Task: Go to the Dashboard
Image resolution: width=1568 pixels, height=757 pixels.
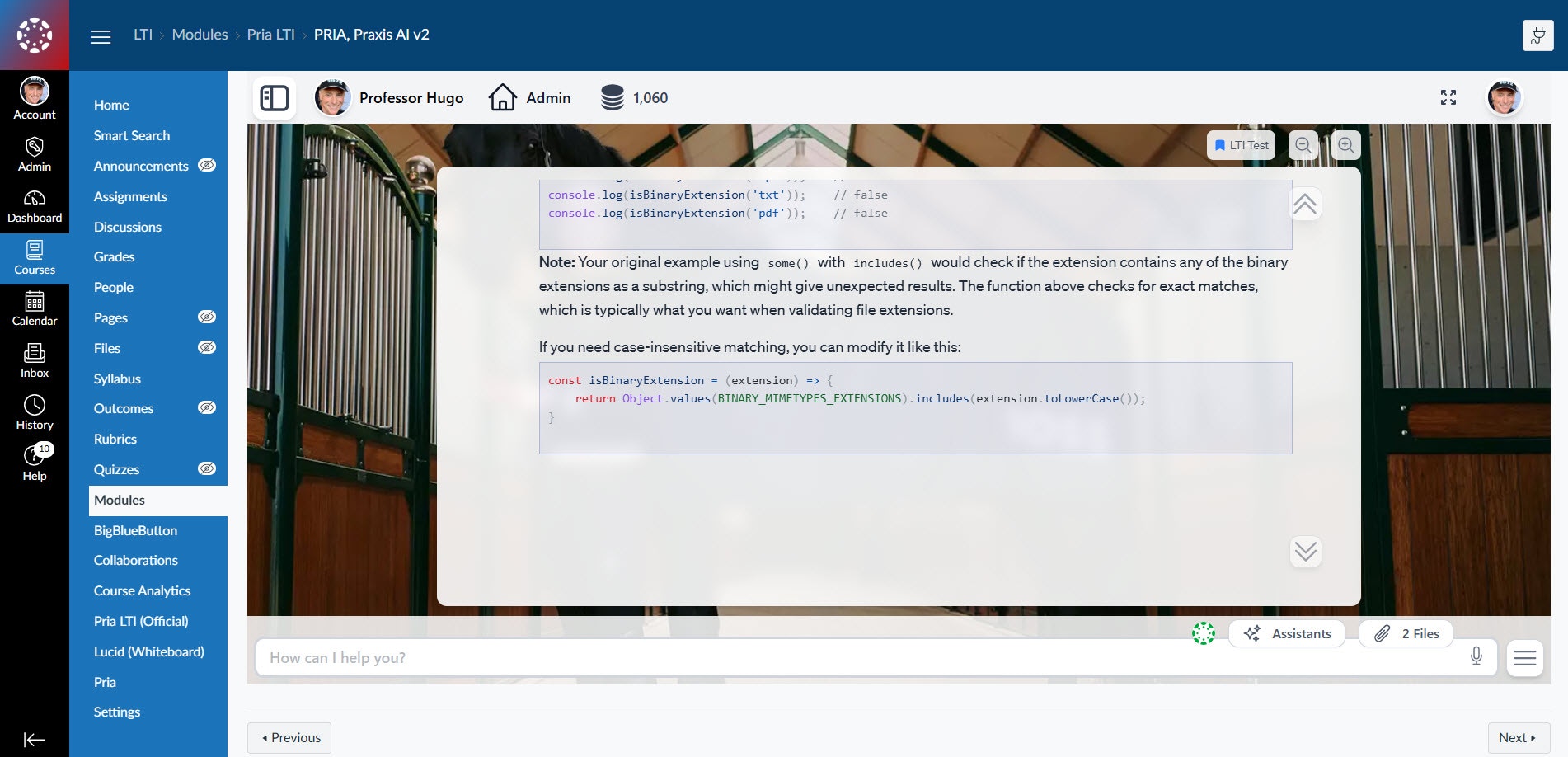Action: point(35,206)
